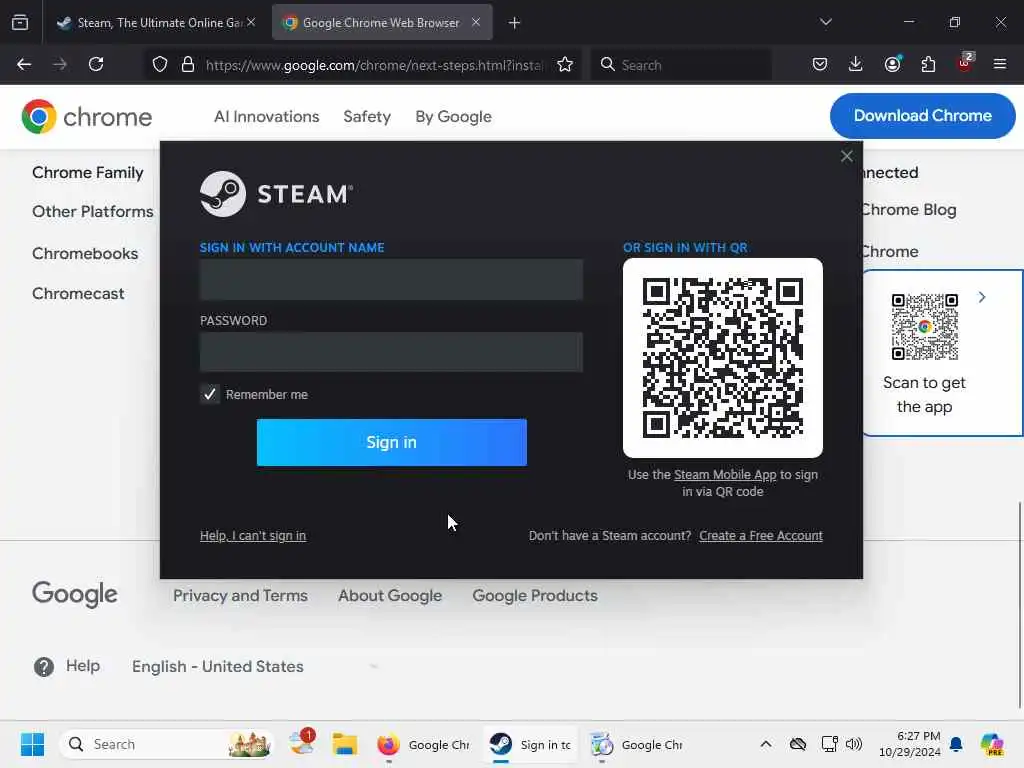Open Chrome Family footer link
Viewport: 1024px width, 768px height.
pos(88,172)
